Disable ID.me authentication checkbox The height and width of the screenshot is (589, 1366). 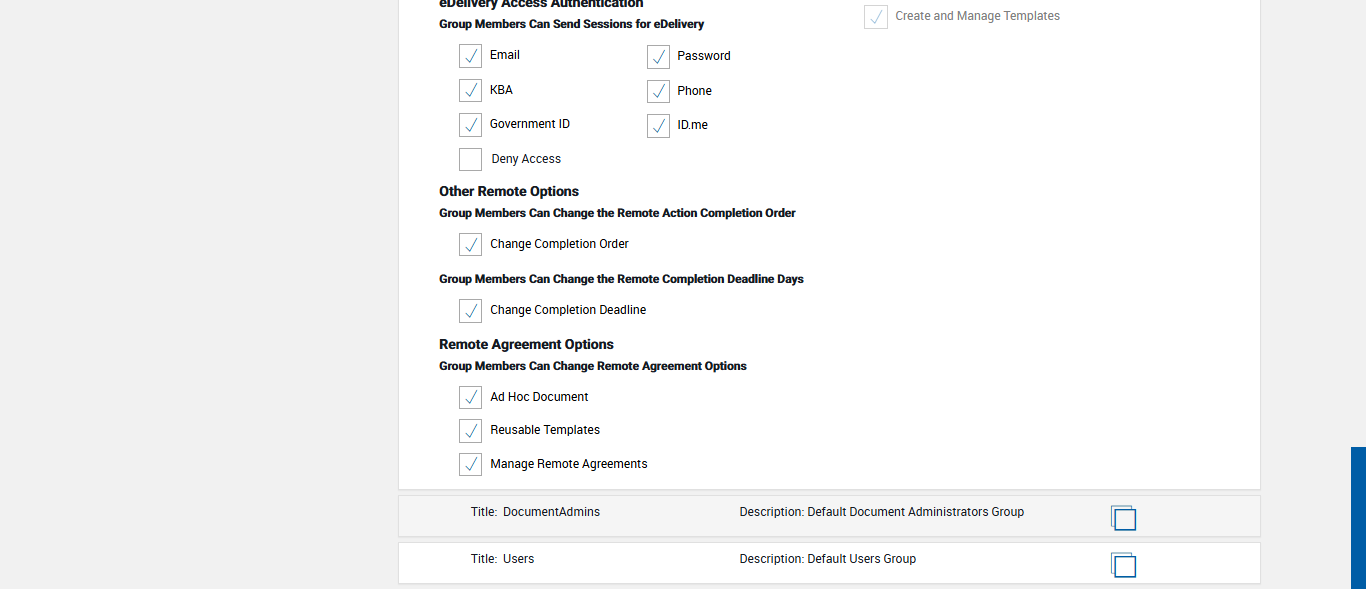[658, 126]
